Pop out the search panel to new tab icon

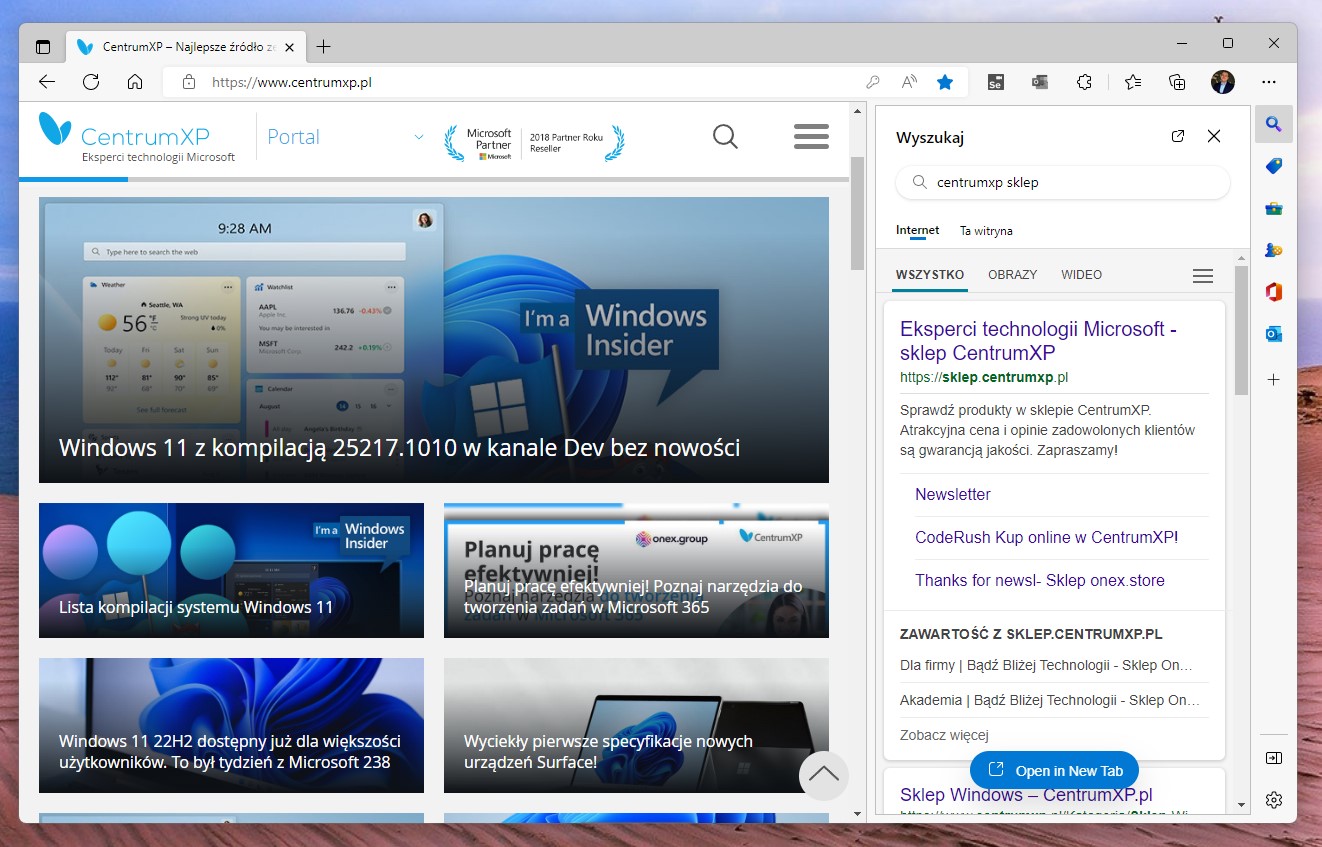tap(1178, 136)
